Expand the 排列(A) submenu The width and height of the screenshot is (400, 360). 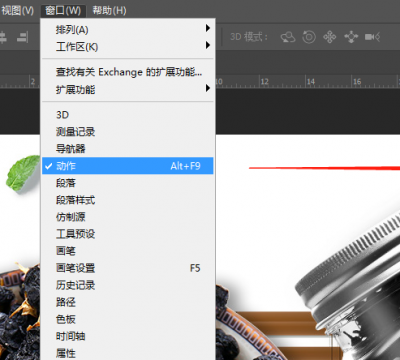pyautogui.click(x=128, y=30)
